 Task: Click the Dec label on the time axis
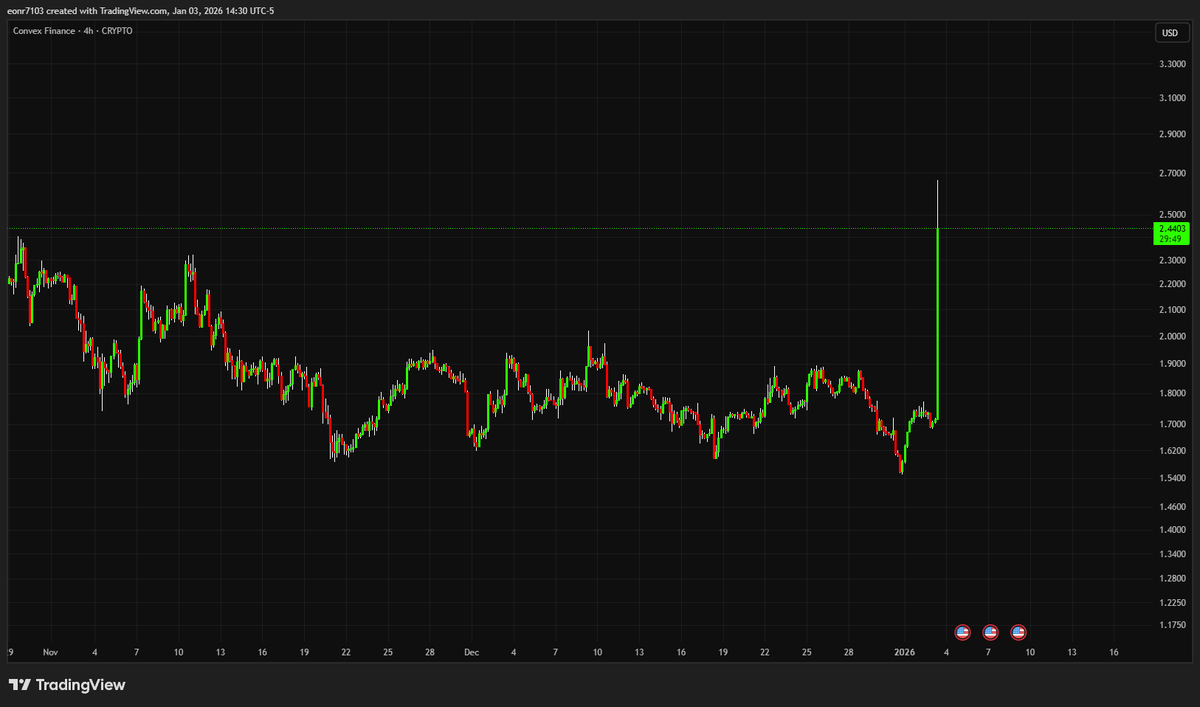(471, 652)
